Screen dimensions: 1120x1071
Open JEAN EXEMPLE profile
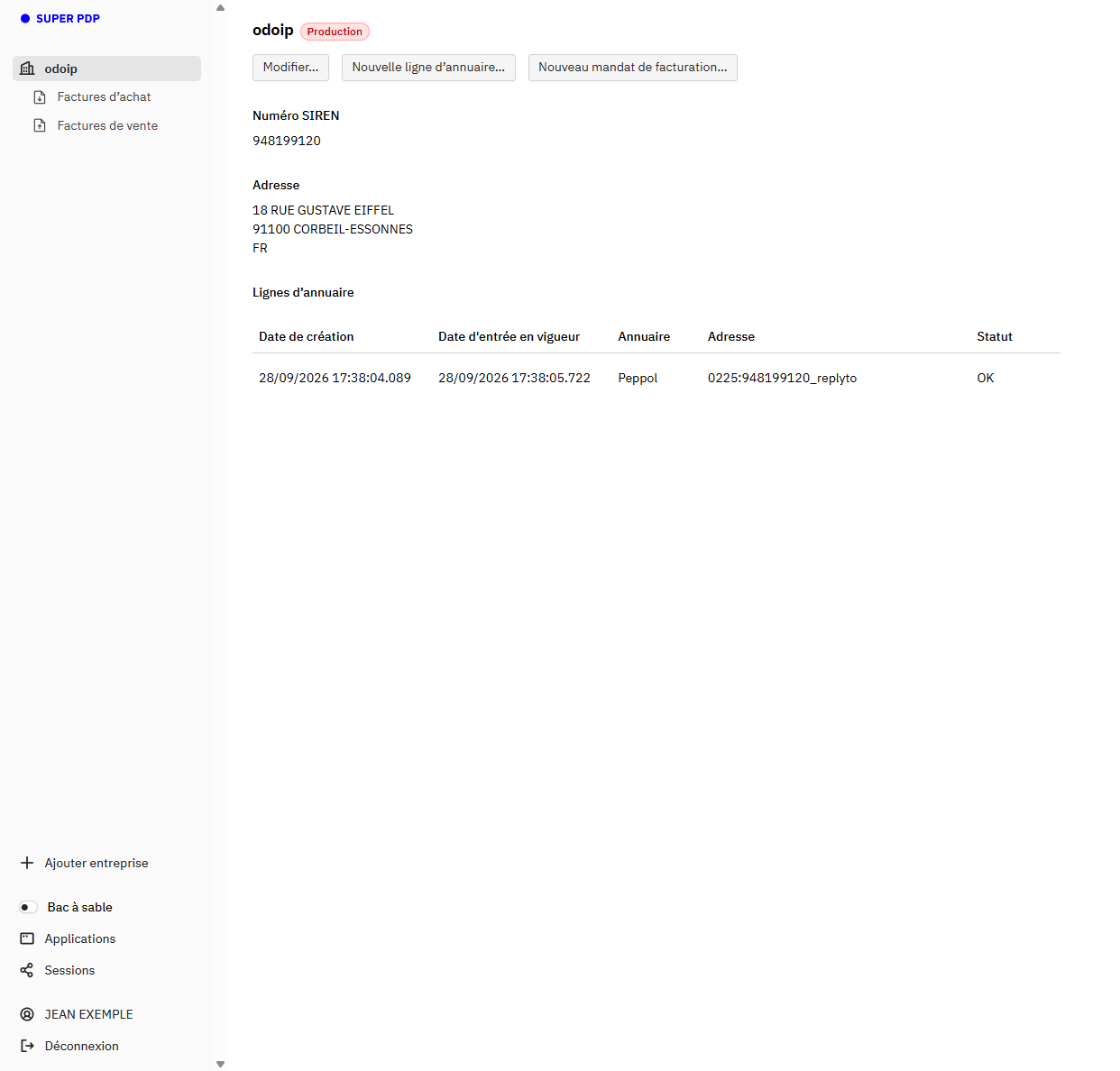click(x=89, y=1015)
